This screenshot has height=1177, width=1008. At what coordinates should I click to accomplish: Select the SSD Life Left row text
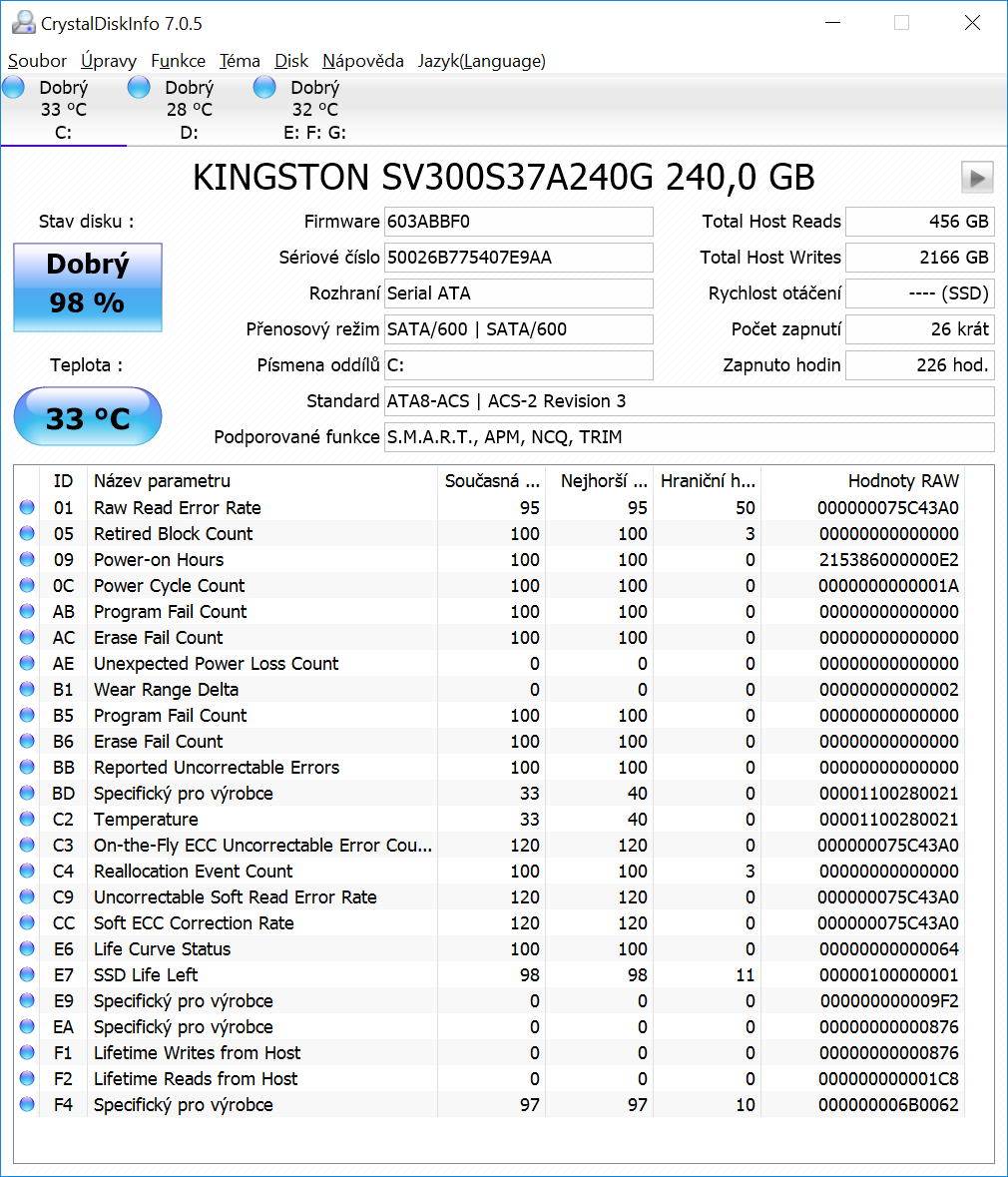click(146, 974)
